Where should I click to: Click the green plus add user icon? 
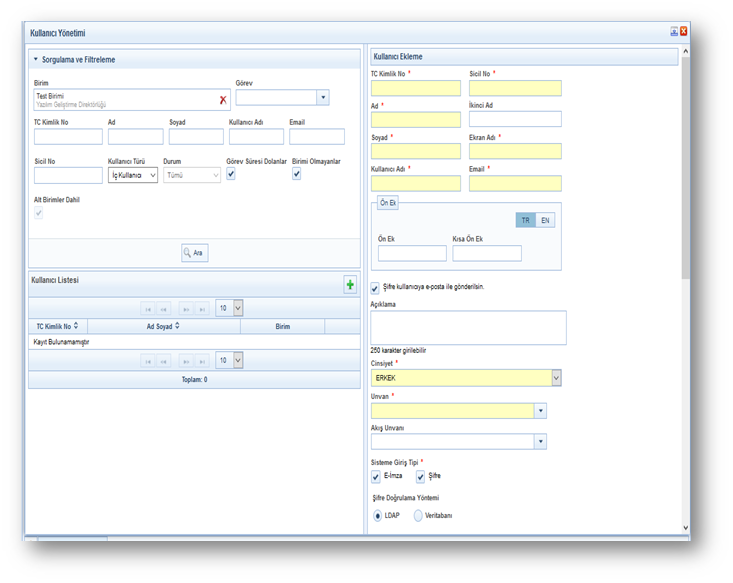coord(350,285)
